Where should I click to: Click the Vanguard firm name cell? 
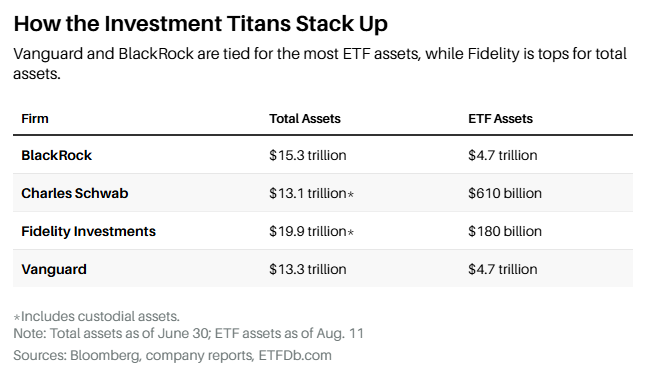54,269
